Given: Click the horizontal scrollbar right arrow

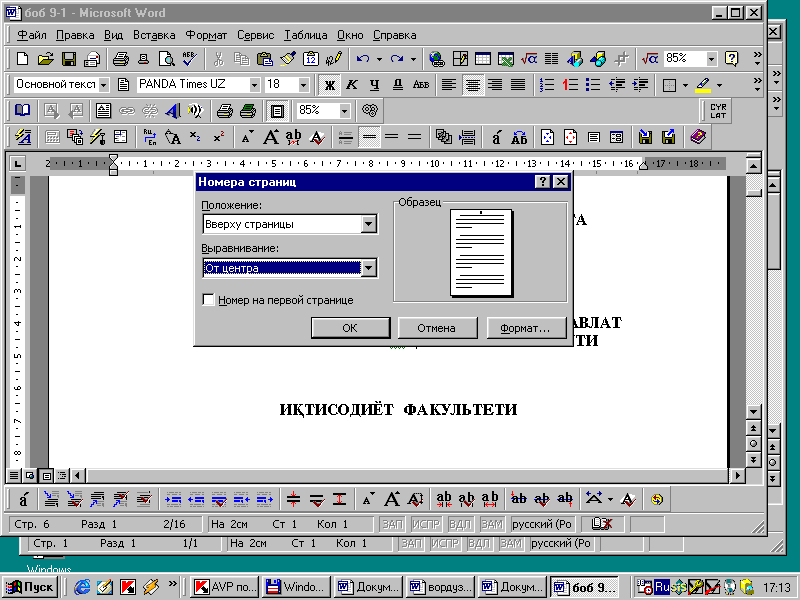Looking at the screenshot, I should (737, 476).
